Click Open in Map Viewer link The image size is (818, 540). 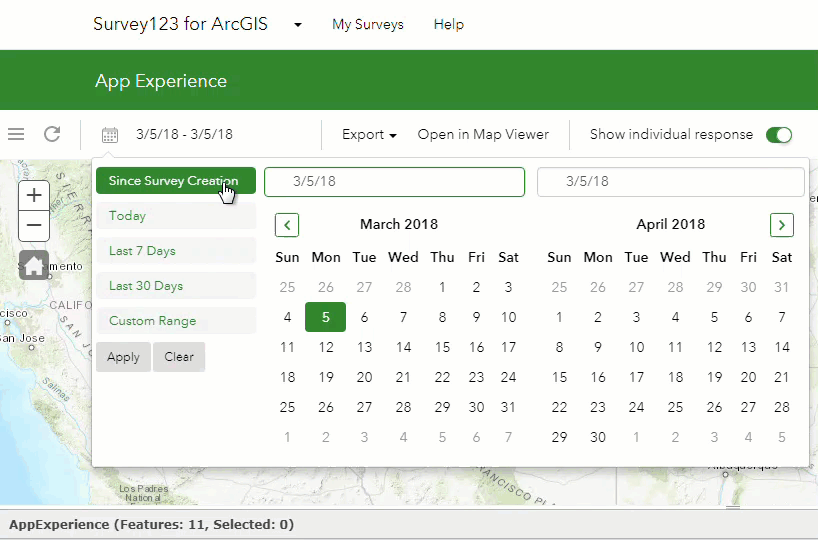tap(483, 135)
